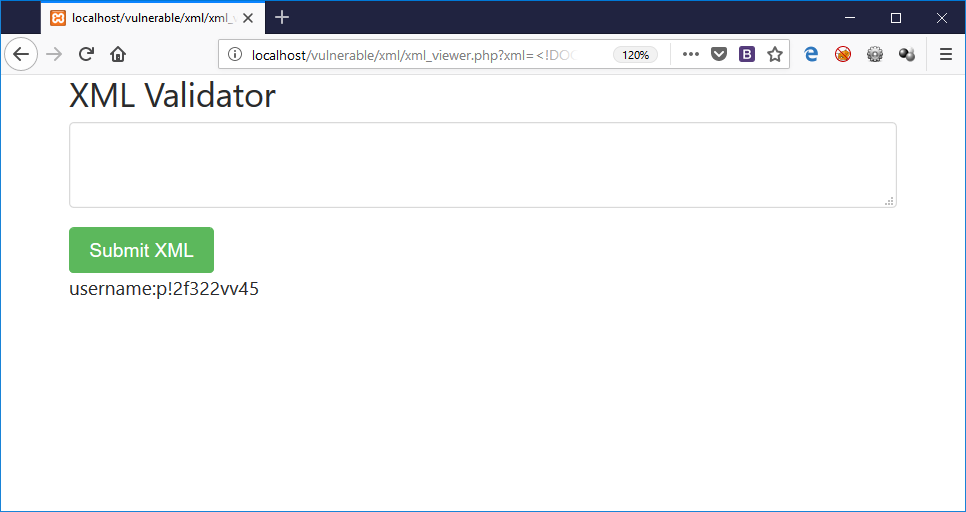Screen dimensions: 966x512
Task: Click the XML Validator heading
Action: [x=172, y=96]
